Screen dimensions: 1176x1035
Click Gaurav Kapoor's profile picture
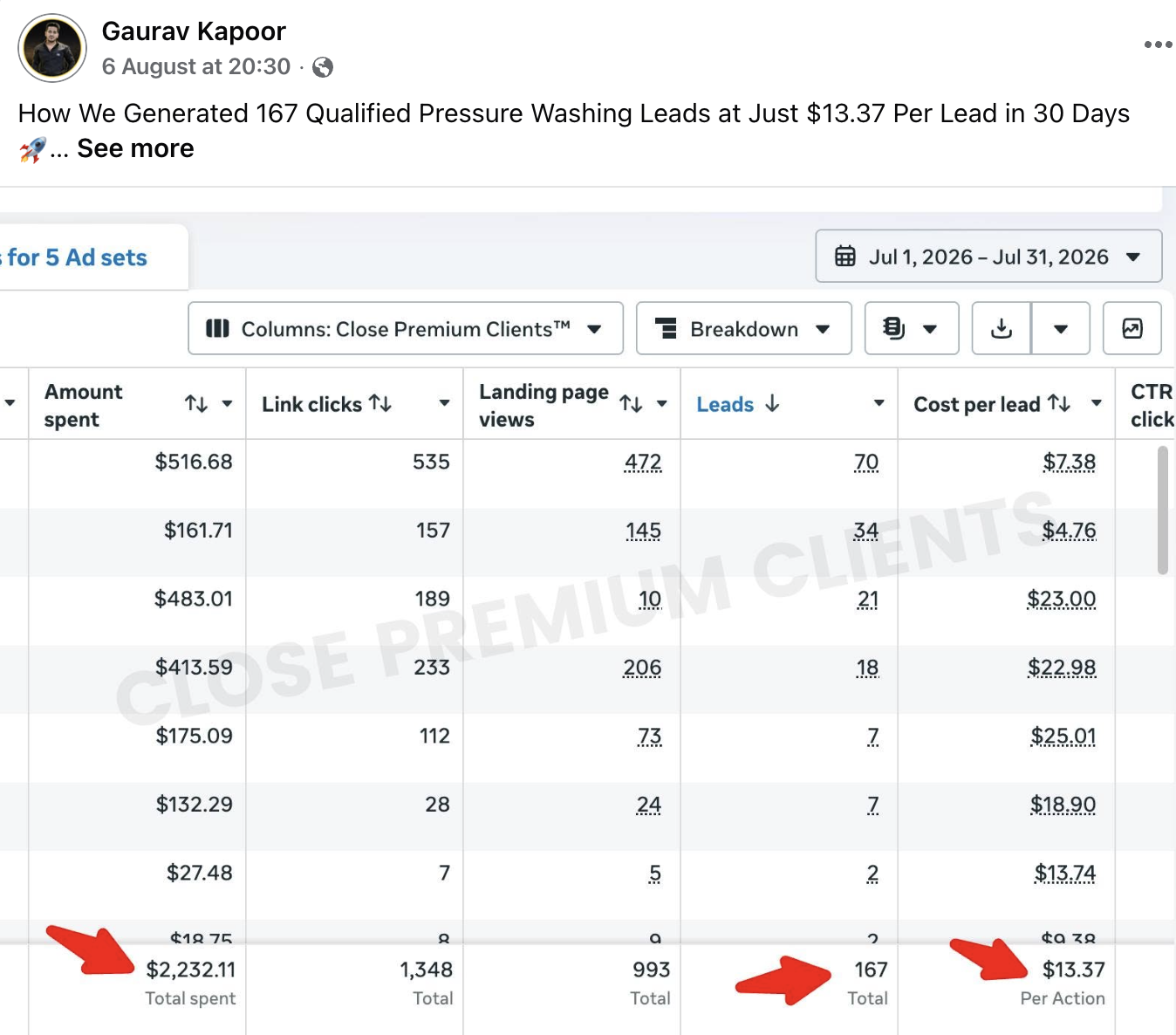(x=52, y=48)
